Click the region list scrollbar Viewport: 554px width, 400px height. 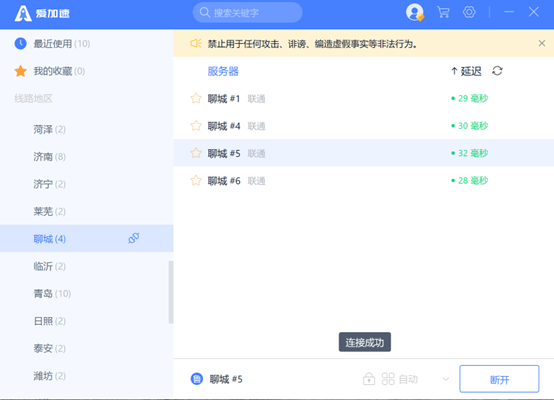coord(171,292)
